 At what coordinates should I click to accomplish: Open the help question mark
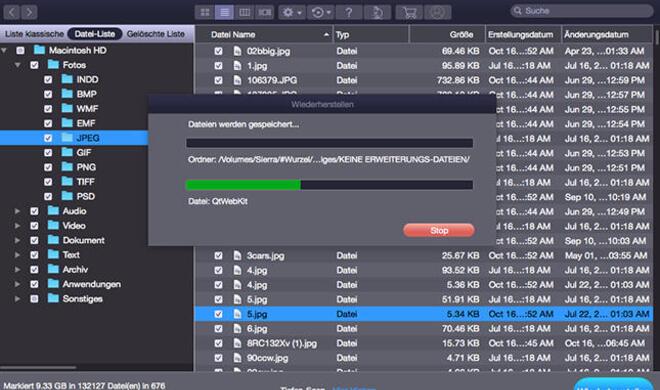pyautogui.click(x=349, y=12)
